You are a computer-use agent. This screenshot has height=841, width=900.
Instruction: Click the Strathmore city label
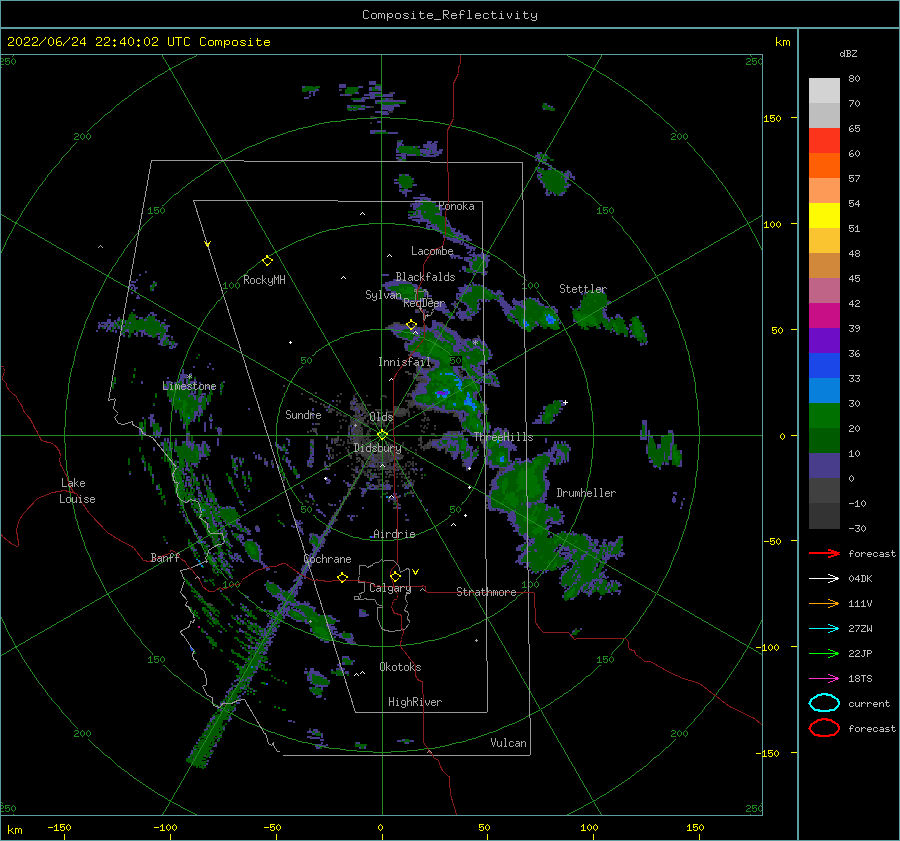(x=486, y=592)
